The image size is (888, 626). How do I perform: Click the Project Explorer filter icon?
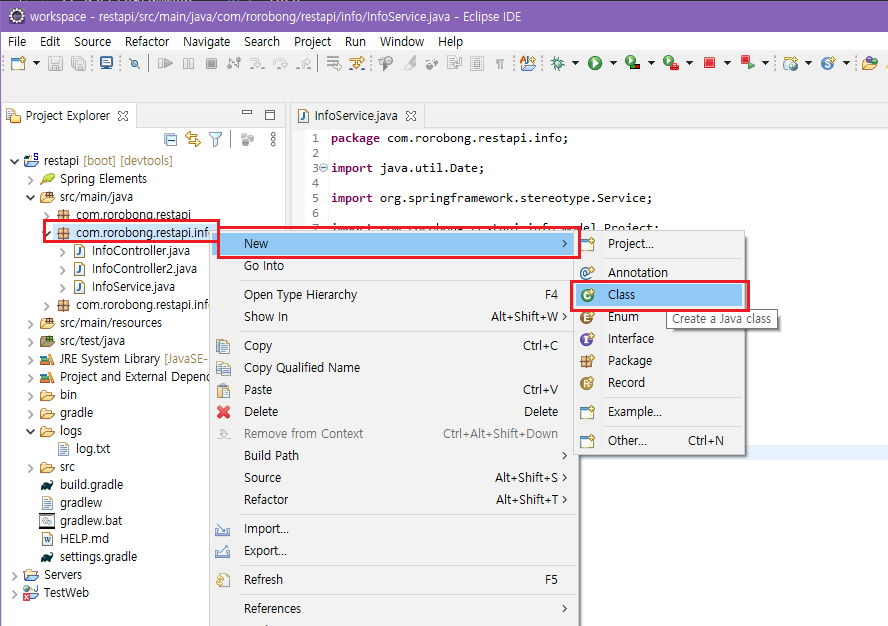[x=216, y=139]
